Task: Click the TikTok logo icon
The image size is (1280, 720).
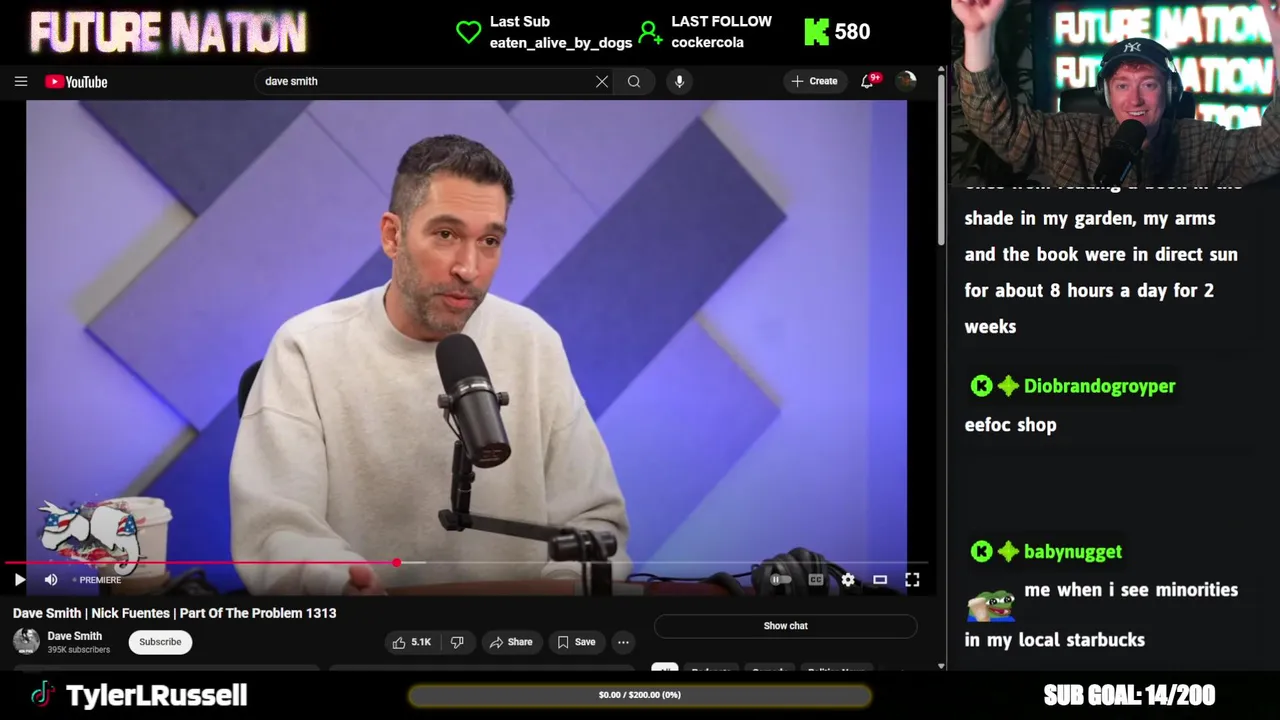Action: coord(41,695)
